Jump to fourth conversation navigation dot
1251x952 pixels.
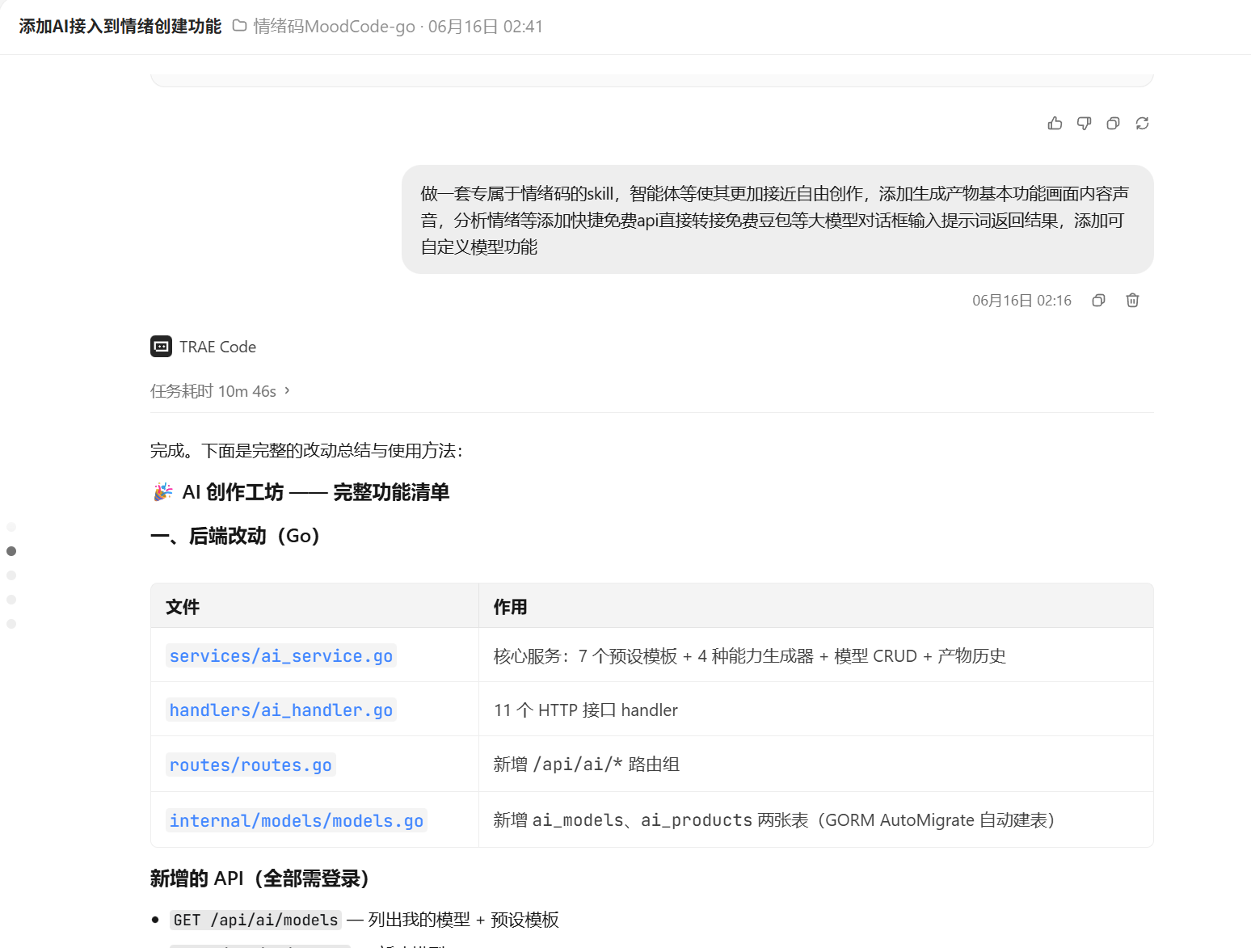11,600
